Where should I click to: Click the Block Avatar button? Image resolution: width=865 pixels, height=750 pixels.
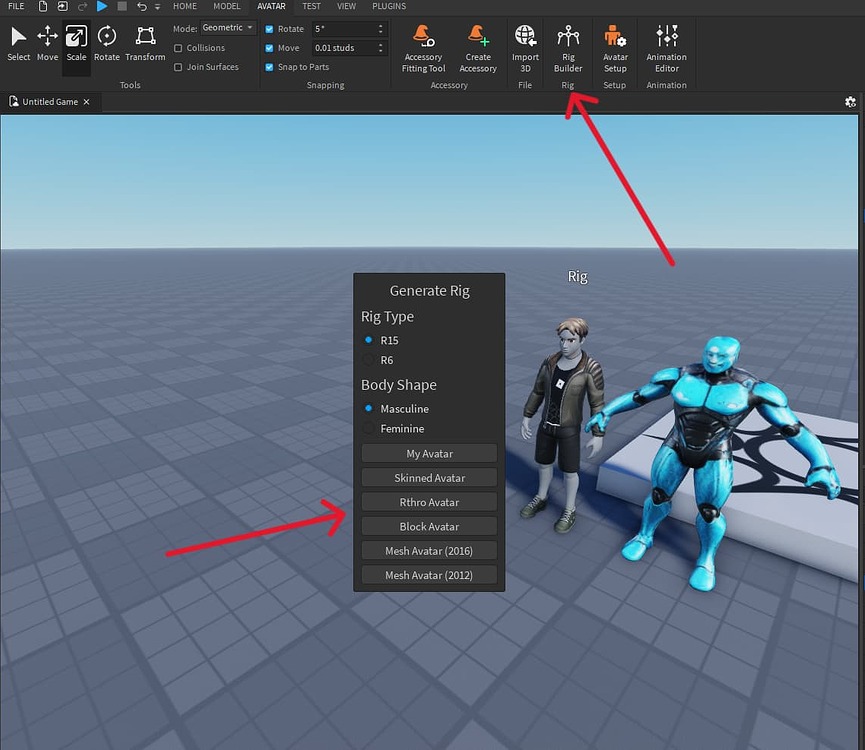pos(429,527)
